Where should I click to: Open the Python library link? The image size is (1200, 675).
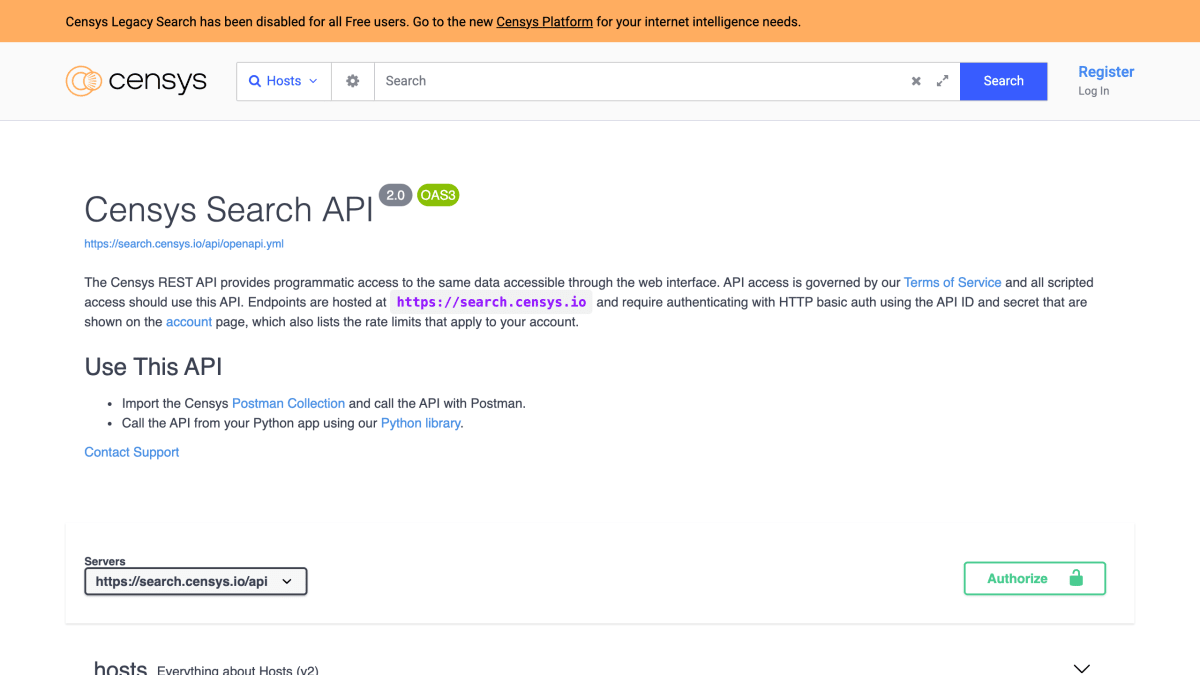421,423
